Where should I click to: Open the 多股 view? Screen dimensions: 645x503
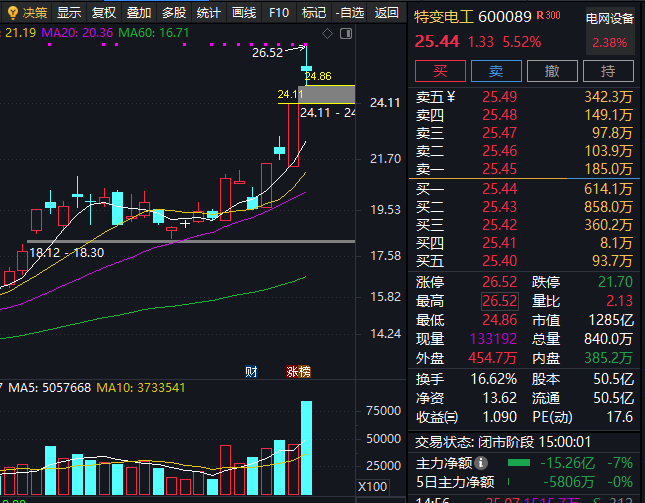pos(174,13)
